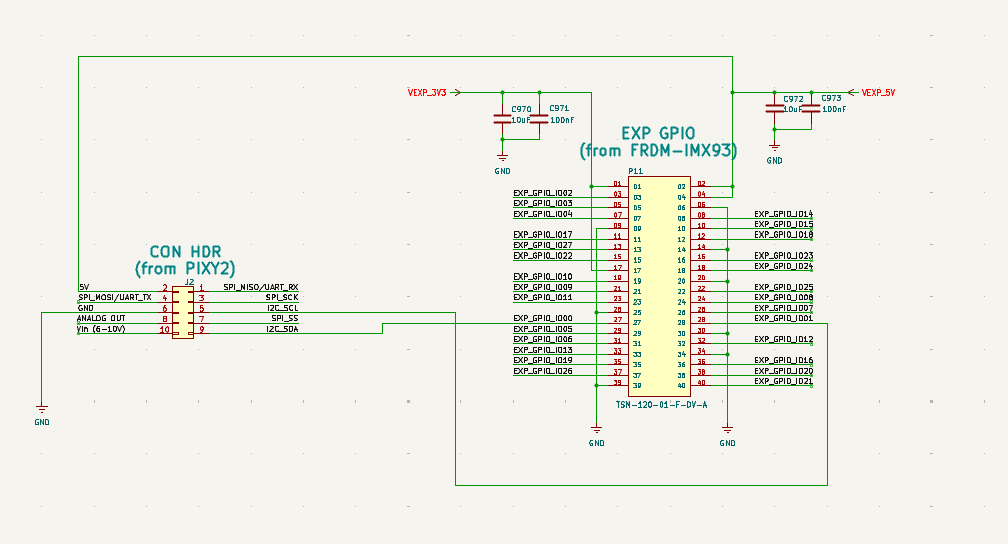Click capacitor C970 symbol

pos(502,119)
